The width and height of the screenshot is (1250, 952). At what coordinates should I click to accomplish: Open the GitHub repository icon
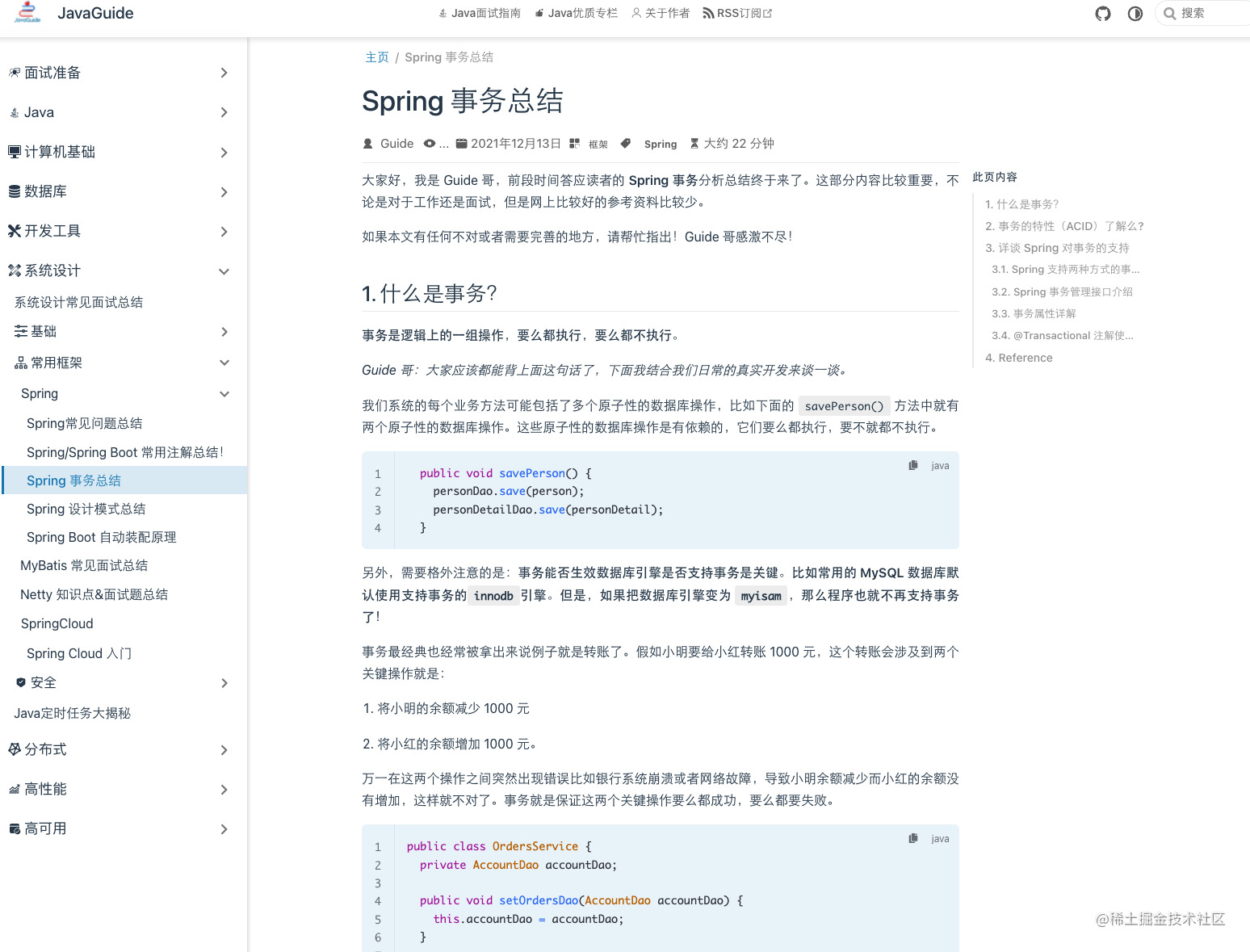point(1103,14)
